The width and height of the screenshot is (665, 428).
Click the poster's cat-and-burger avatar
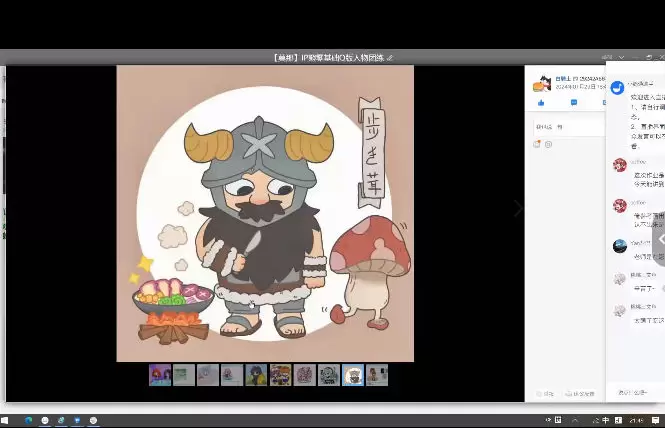542,83
